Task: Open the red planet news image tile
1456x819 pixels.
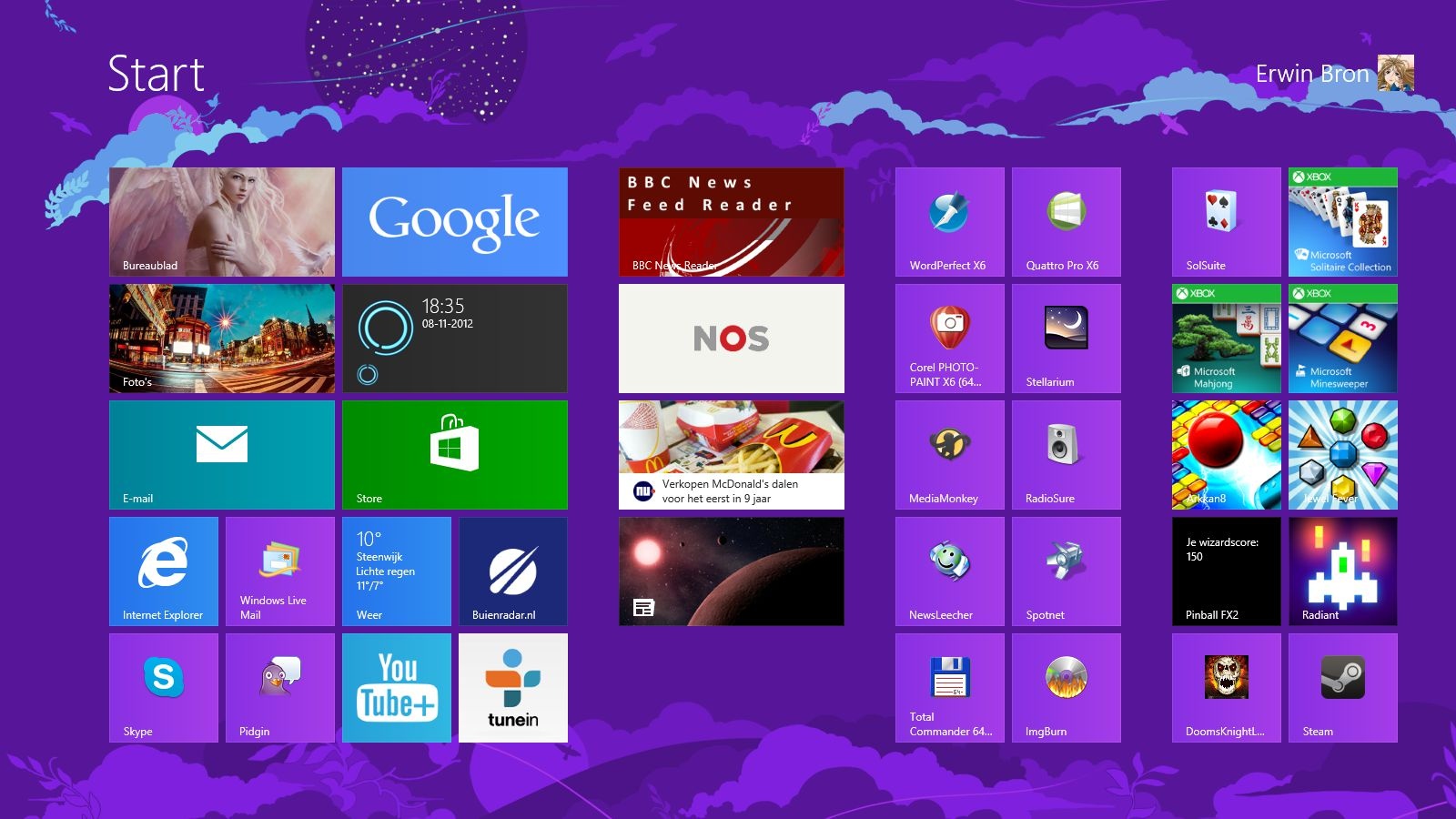Action: pos(732,571)
